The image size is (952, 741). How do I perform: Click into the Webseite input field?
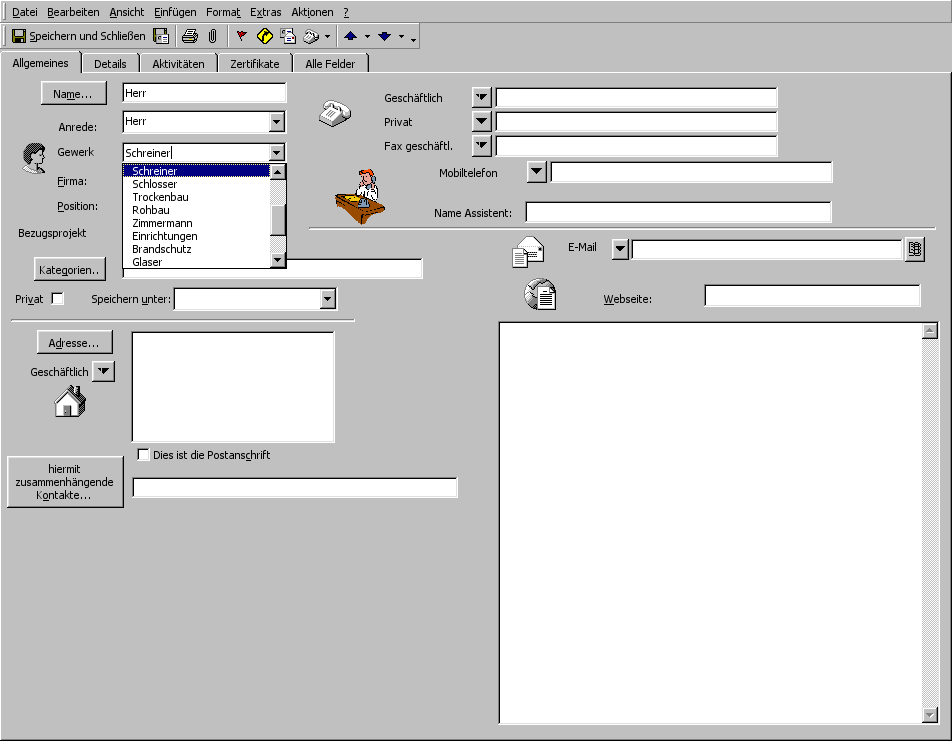(811, 296)
